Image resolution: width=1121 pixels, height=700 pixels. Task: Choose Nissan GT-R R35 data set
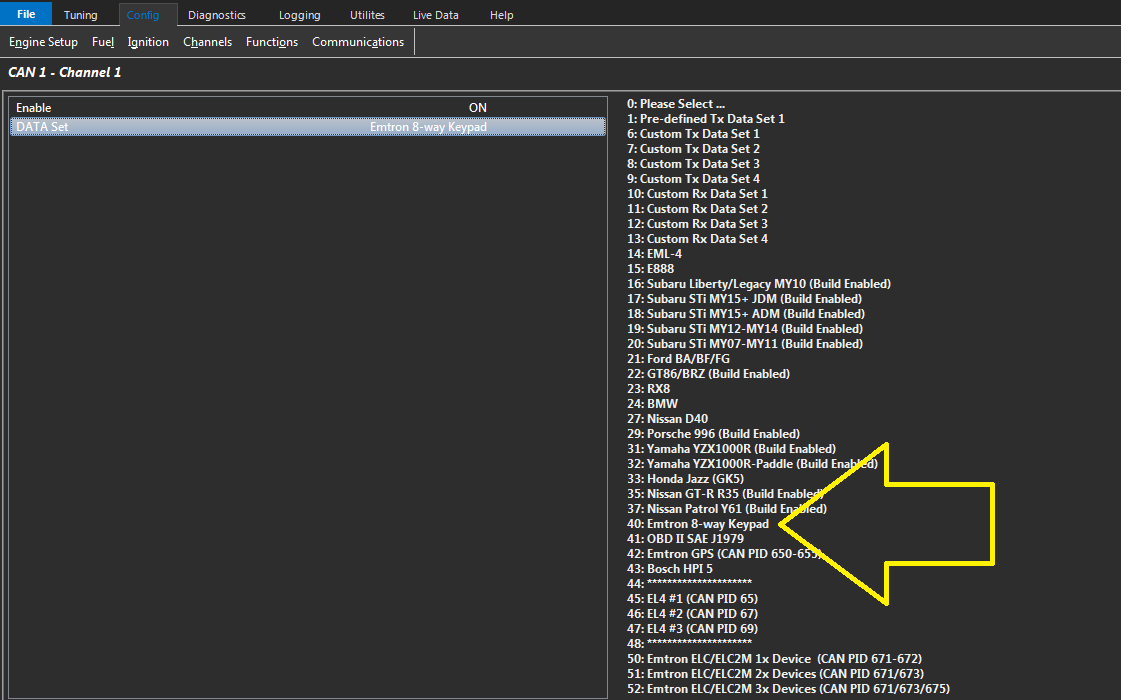pos(725,494)
